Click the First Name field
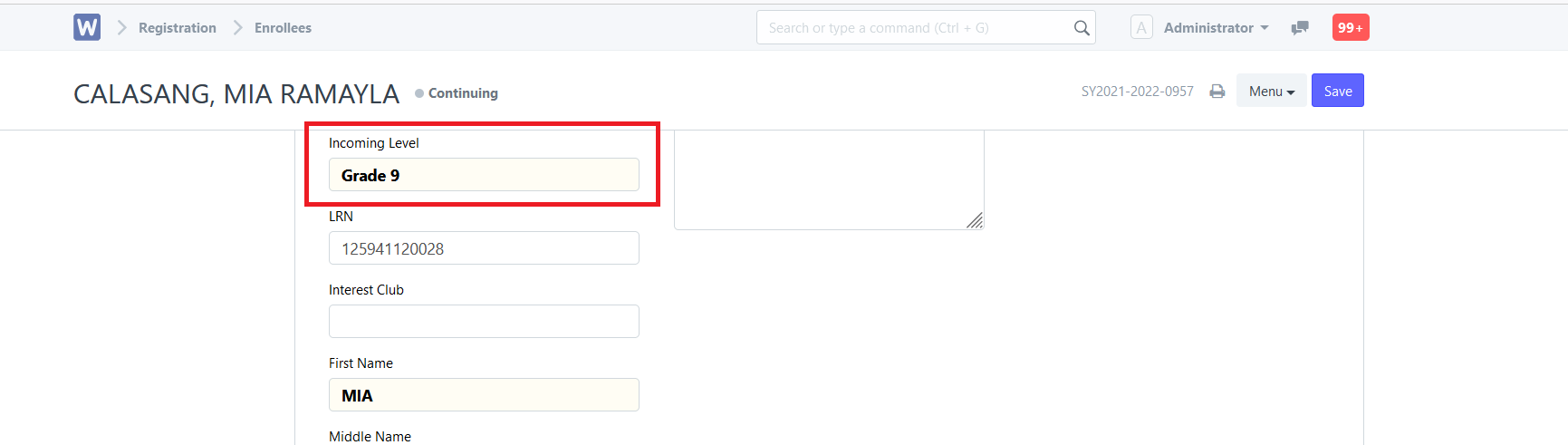The width and height of the screenshot is (1568, 445). pyautogui.click(x=484, y=395)
